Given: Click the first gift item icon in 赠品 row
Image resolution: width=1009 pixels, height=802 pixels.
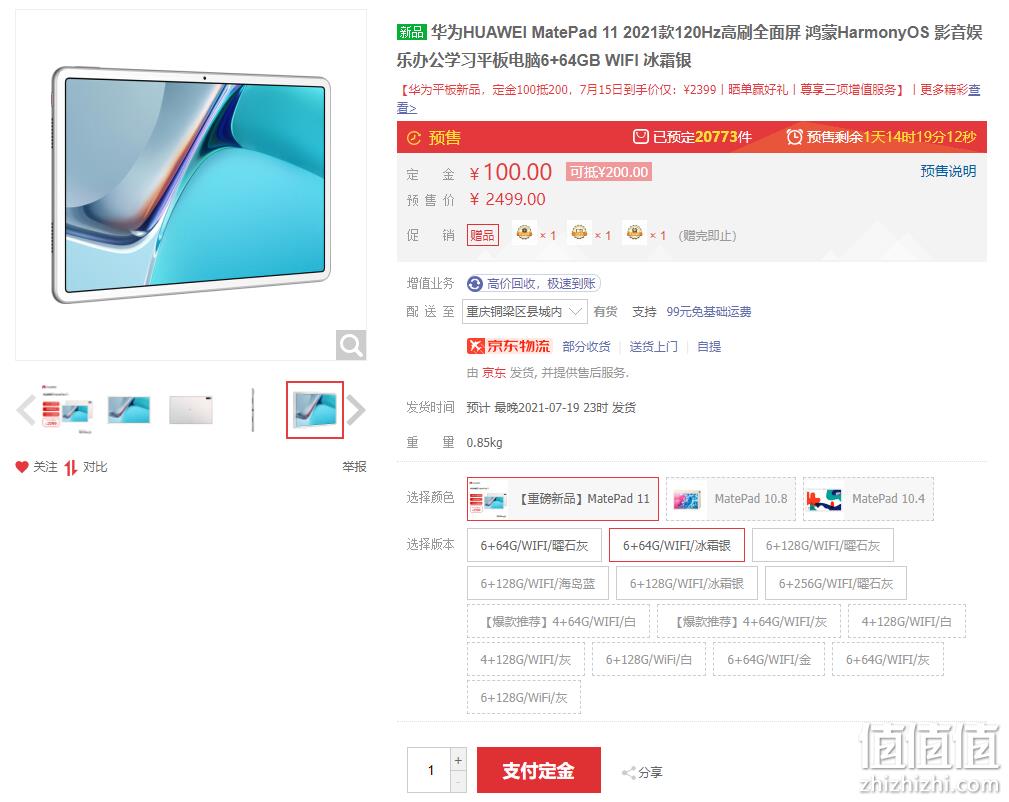Looking at the screenshot, I should (x=524, y=232).
